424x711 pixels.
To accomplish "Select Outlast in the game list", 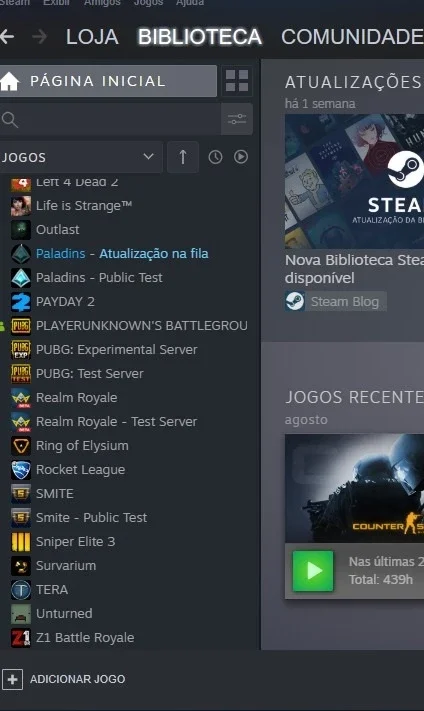I will pos(58,230).
